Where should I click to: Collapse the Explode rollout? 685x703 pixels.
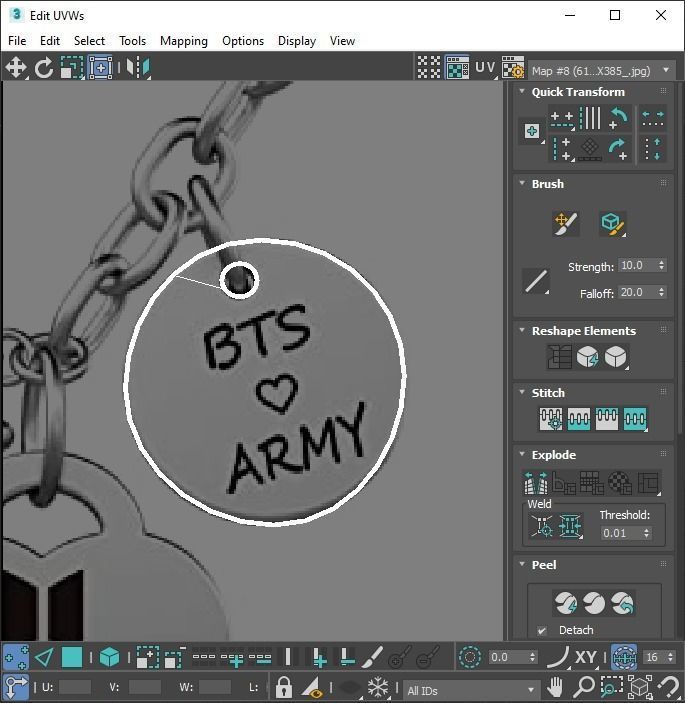[522, 454]
